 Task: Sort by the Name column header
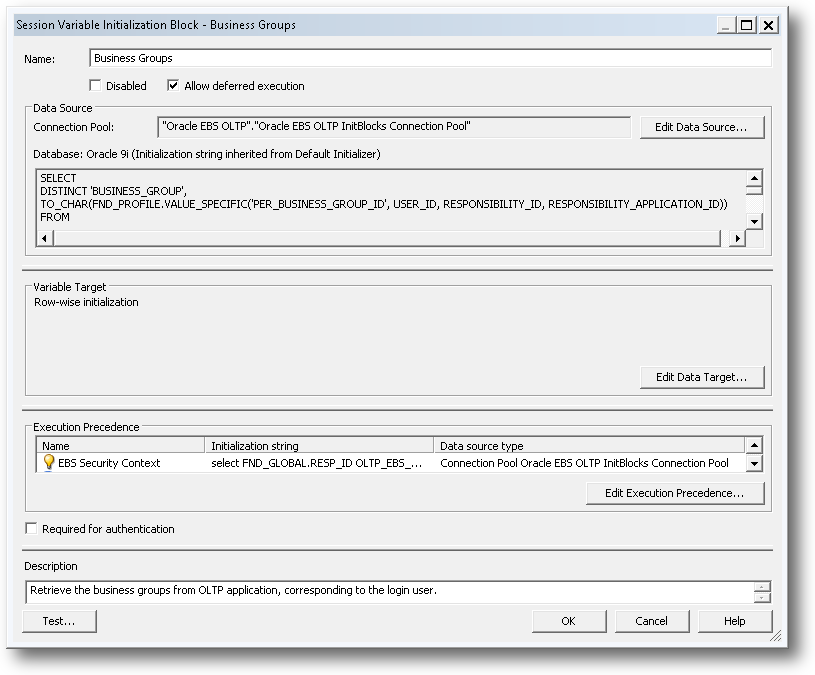tap(121, 445)
